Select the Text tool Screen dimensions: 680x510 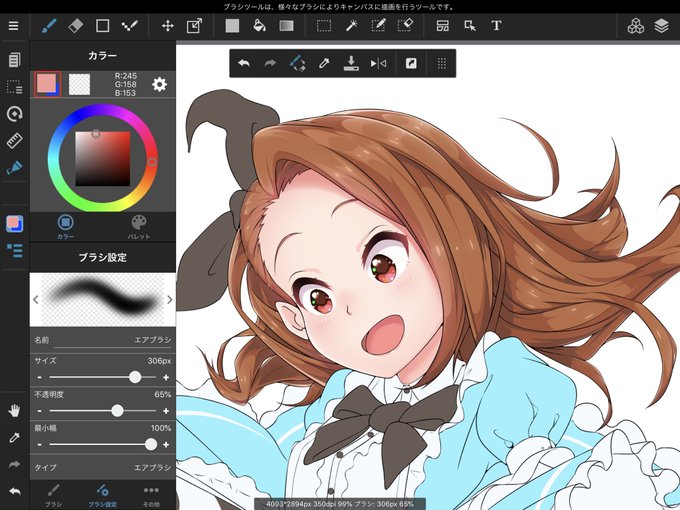coord(497,26)
